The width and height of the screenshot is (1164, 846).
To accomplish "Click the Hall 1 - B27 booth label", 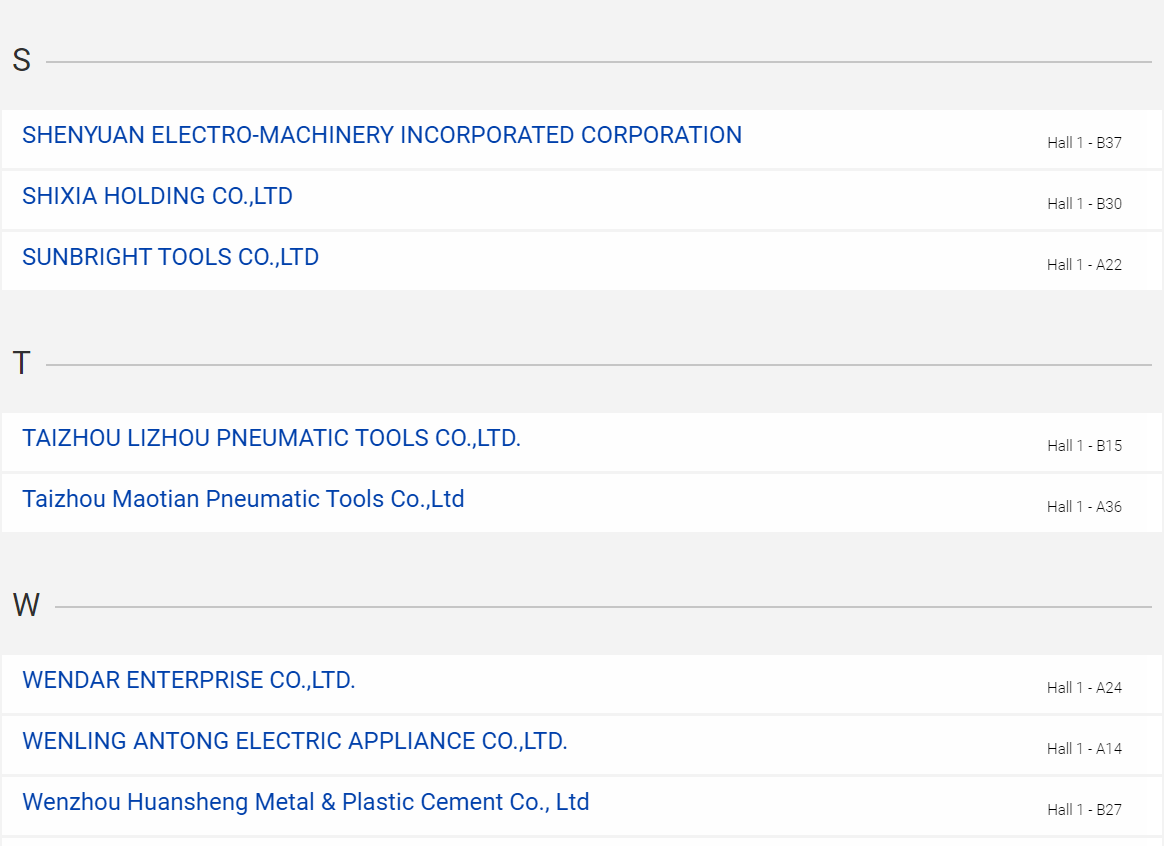I will pyautogui.click(x=1084, y=809).
